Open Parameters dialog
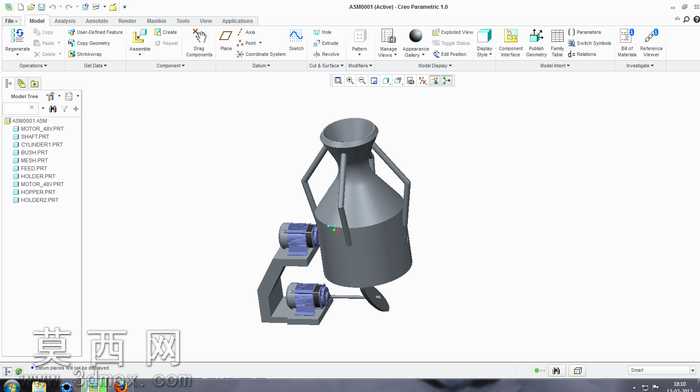Image resolution: width=700 pixels, height=392 pixels. point(585,32)
